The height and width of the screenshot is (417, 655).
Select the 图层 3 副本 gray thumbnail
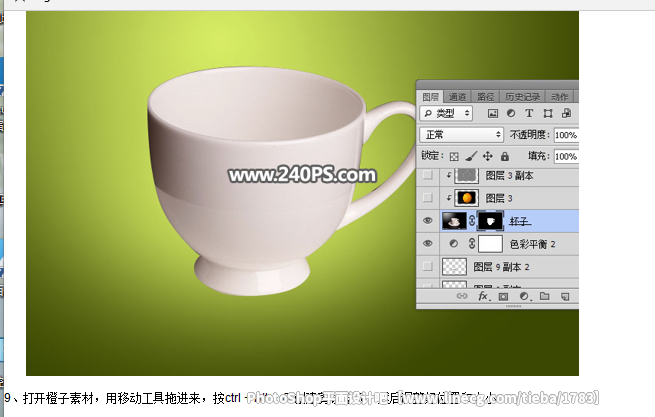(466, 175)
